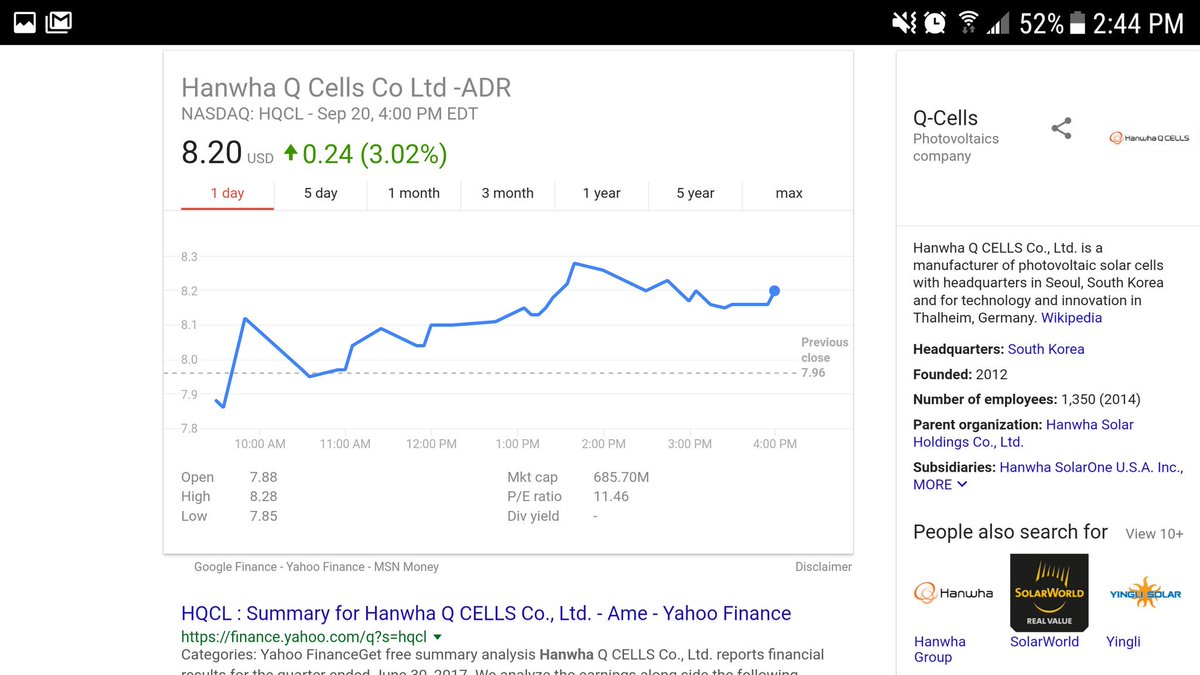
Task: Click the Previous close 7.96 label
Action: coord(825,357)
